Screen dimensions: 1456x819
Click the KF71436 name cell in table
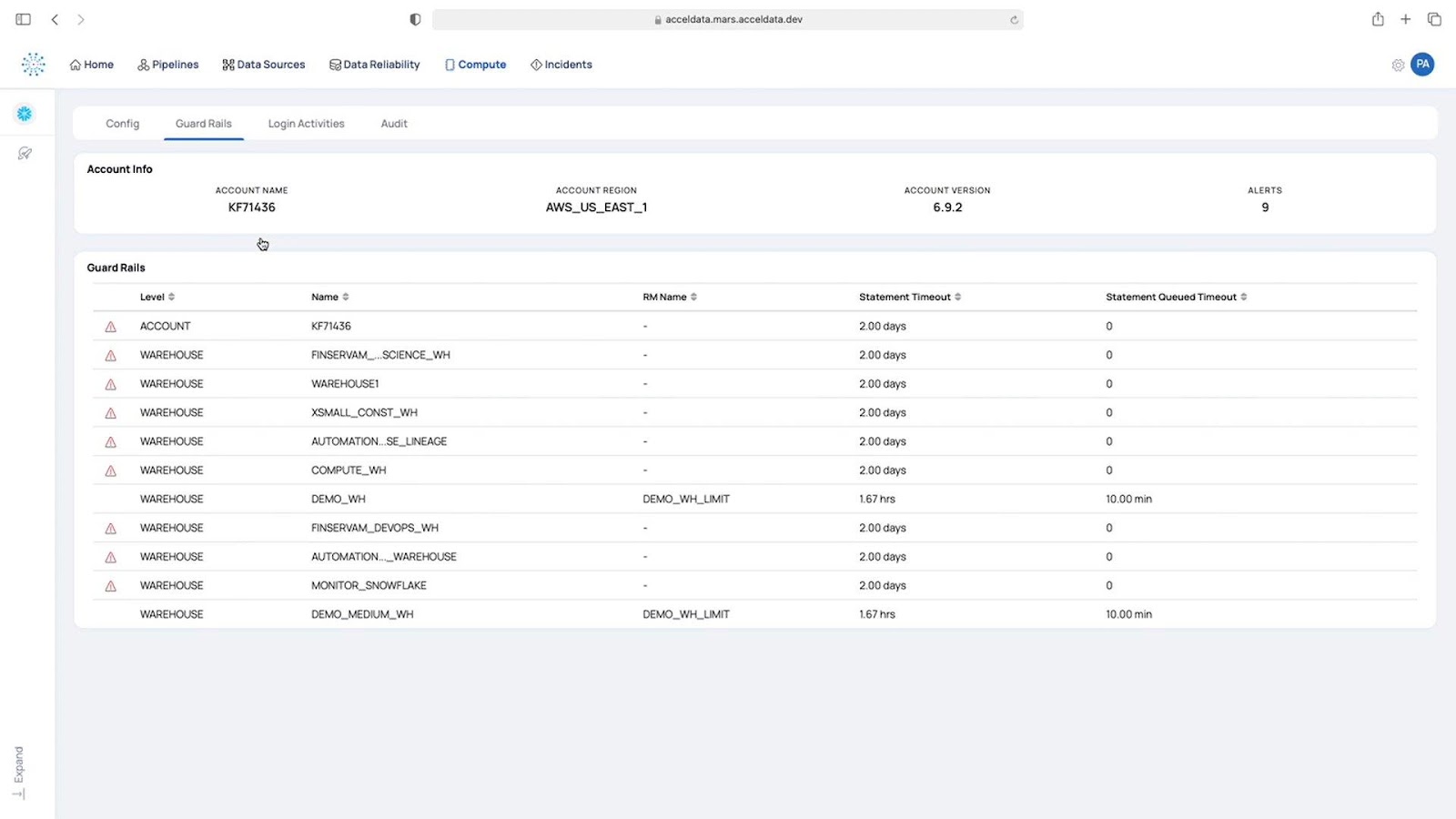(x=331, y=326)
